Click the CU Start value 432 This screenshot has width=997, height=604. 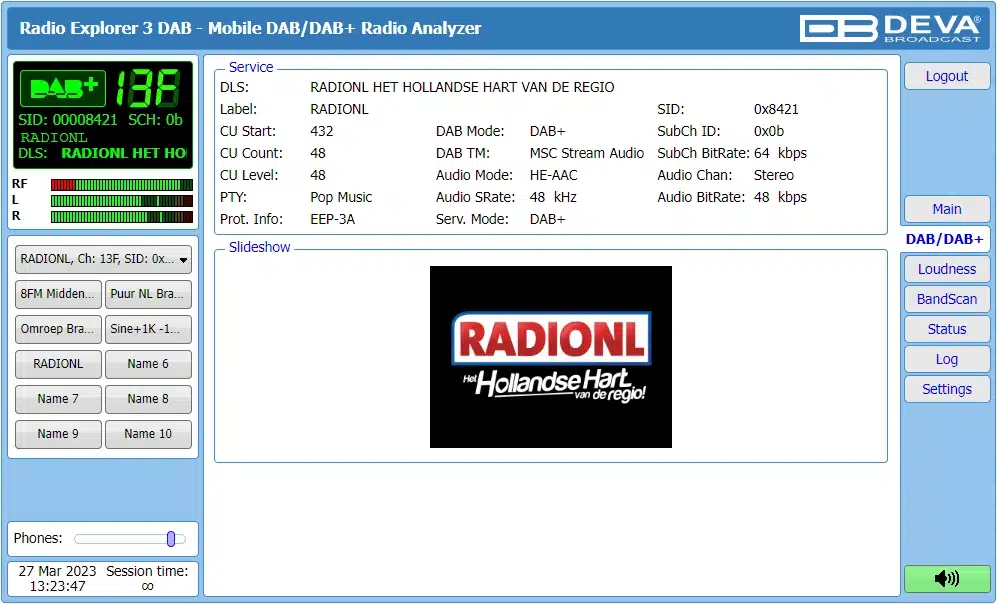pos(322,132)
